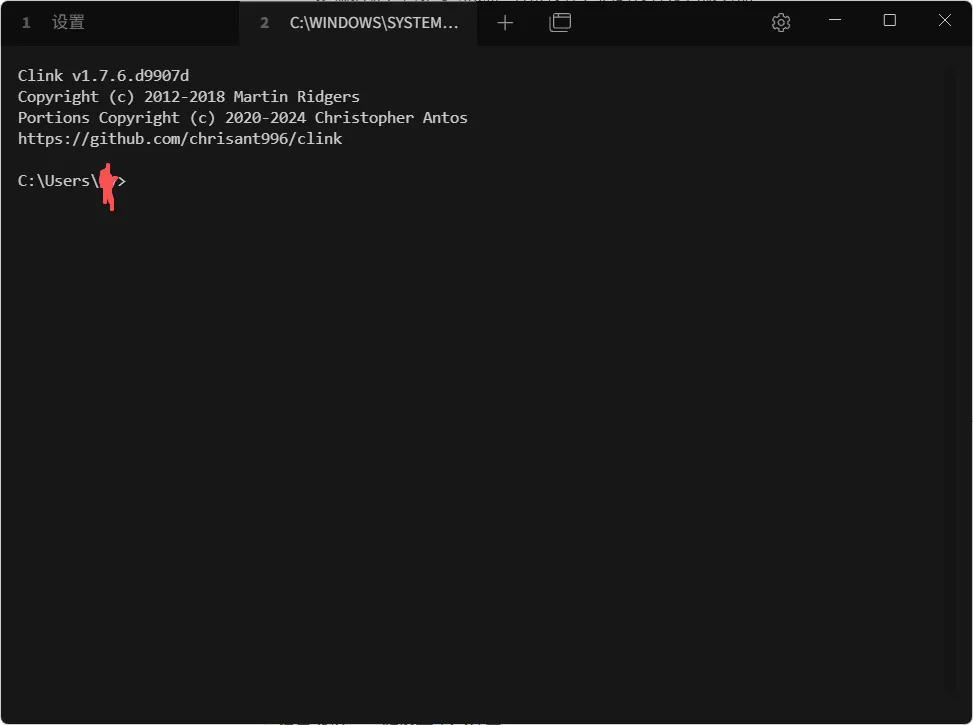This screenshot has width=973, height=725.
Task: Click empty title bar area right of tabs
Action: point(670,22)
